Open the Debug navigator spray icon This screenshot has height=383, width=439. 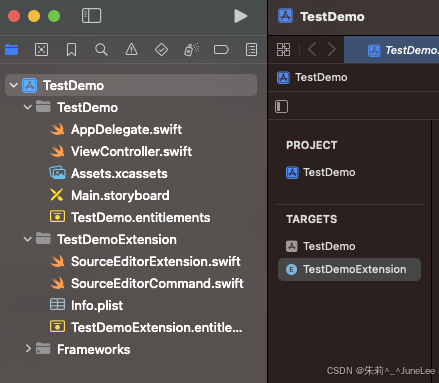tap(191, 50)
